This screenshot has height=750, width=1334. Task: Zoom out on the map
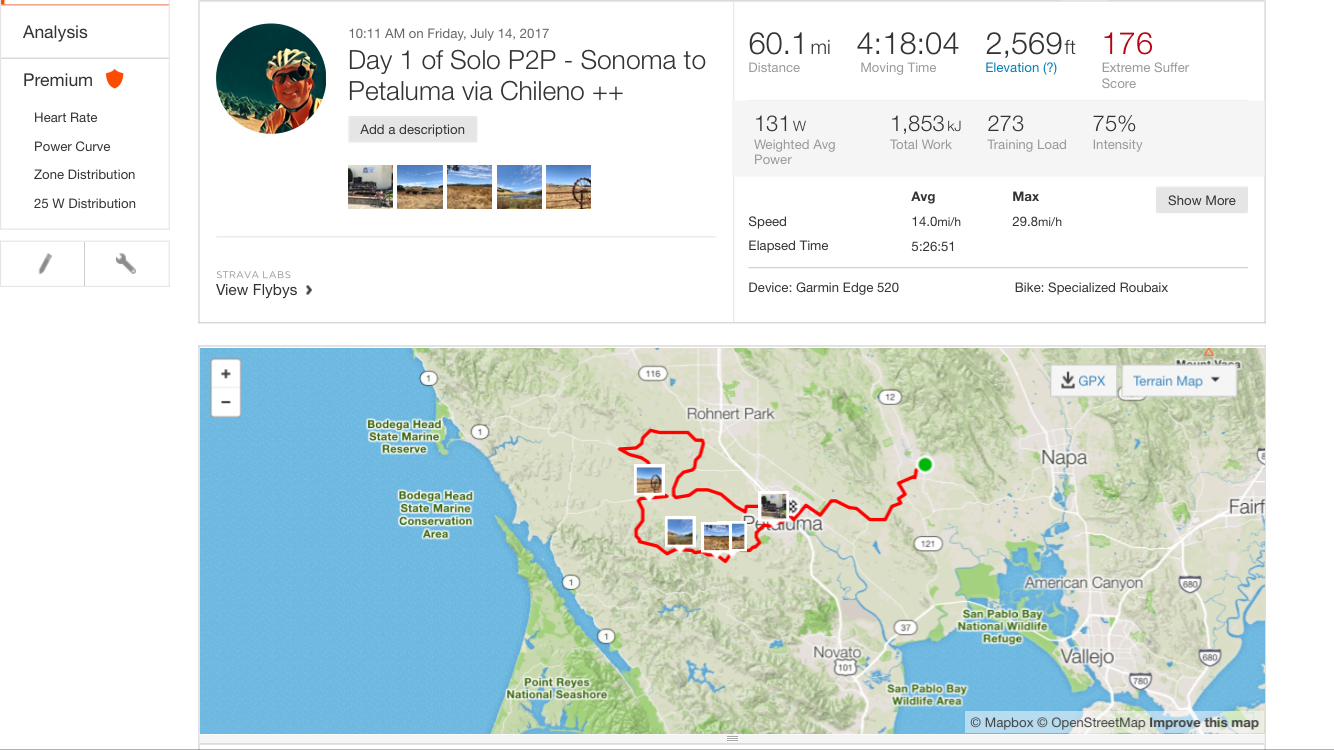click(226, 402)
